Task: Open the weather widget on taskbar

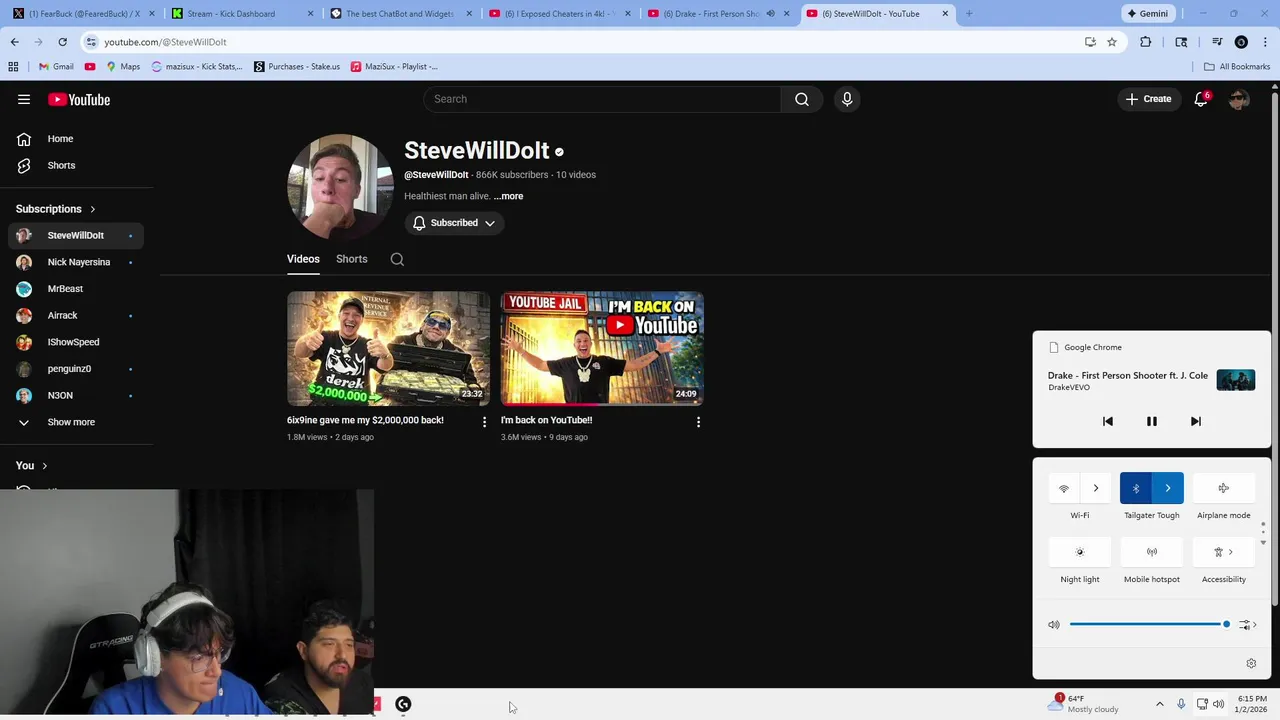Action: click(1083, 704)
